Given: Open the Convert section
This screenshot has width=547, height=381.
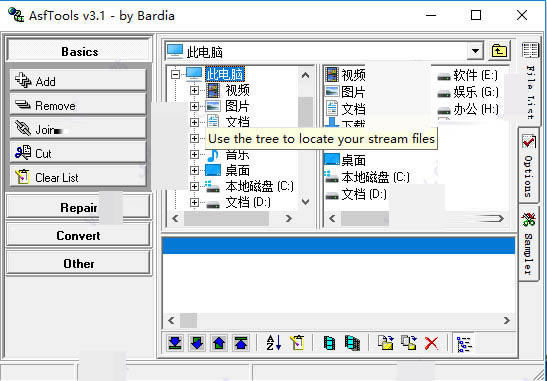Looking at the screenshot, I should (x=78, y=236).
